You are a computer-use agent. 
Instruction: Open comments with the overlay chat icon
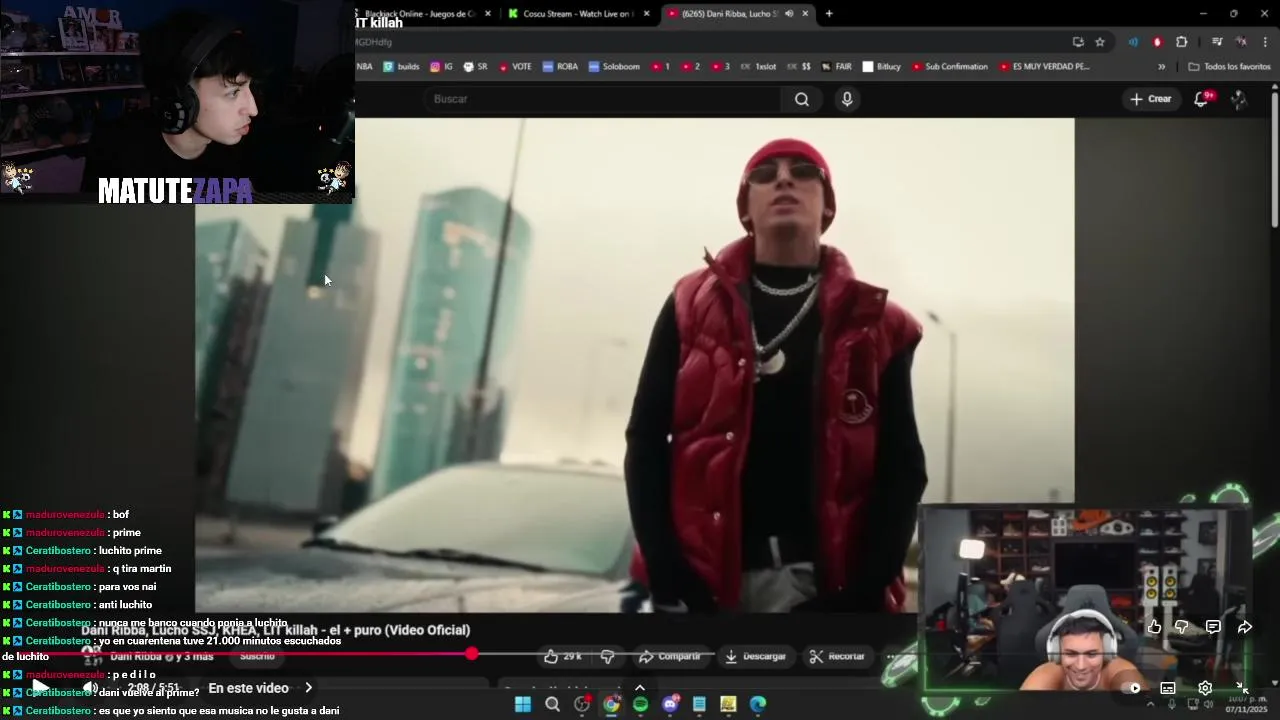coord(1213,627)
